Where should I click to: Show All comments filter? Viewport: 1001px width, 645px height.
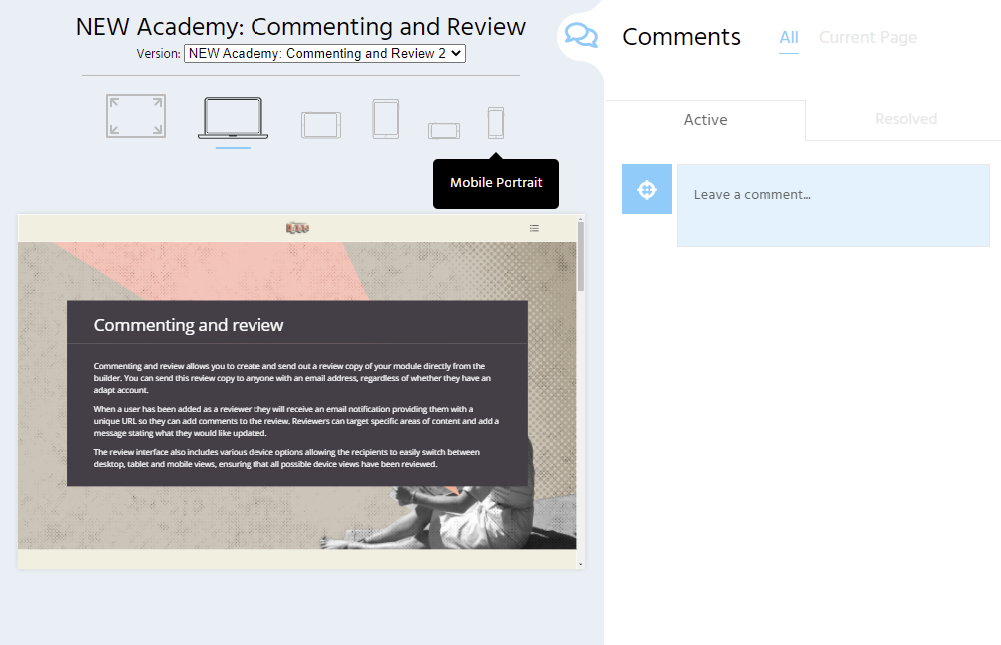coord(789,38)
